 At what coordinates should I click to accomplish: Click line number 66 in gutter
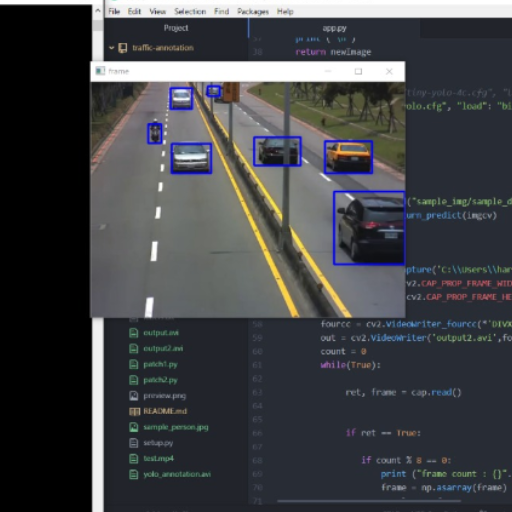[x=257, y=433]
